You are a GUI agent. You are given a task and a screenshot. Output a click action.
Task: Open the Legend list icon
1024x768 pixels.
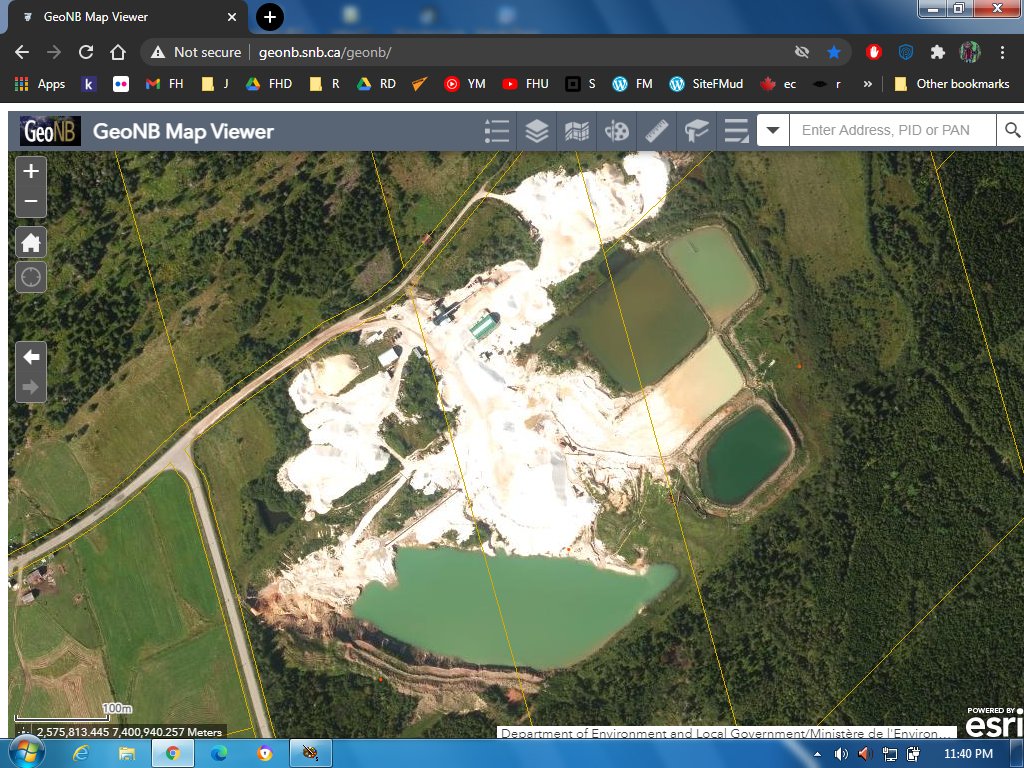(496, 131)
